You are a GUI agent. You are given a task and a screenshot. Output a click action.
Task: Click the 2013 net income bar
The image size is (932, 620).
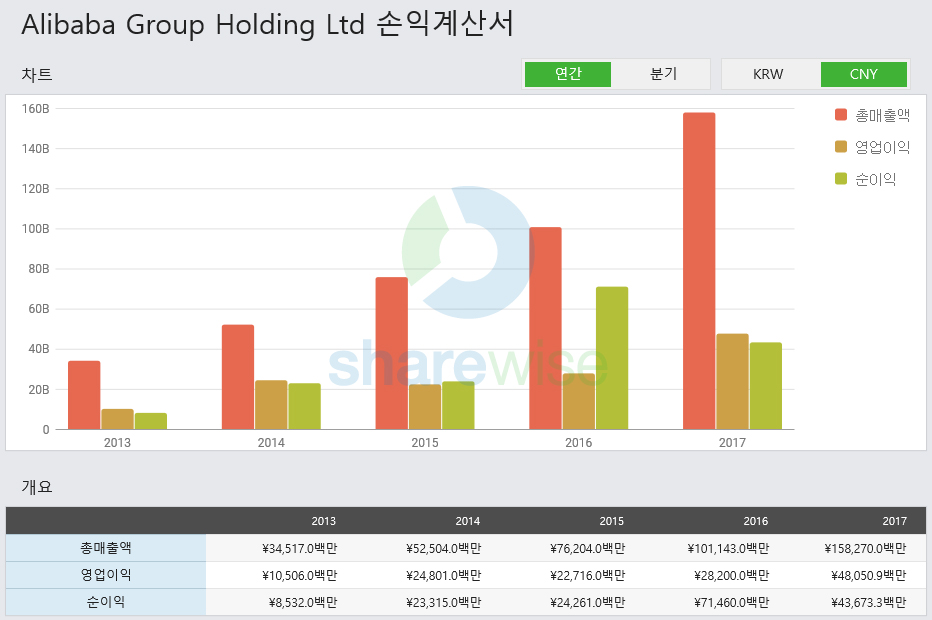tap(151, 421)
